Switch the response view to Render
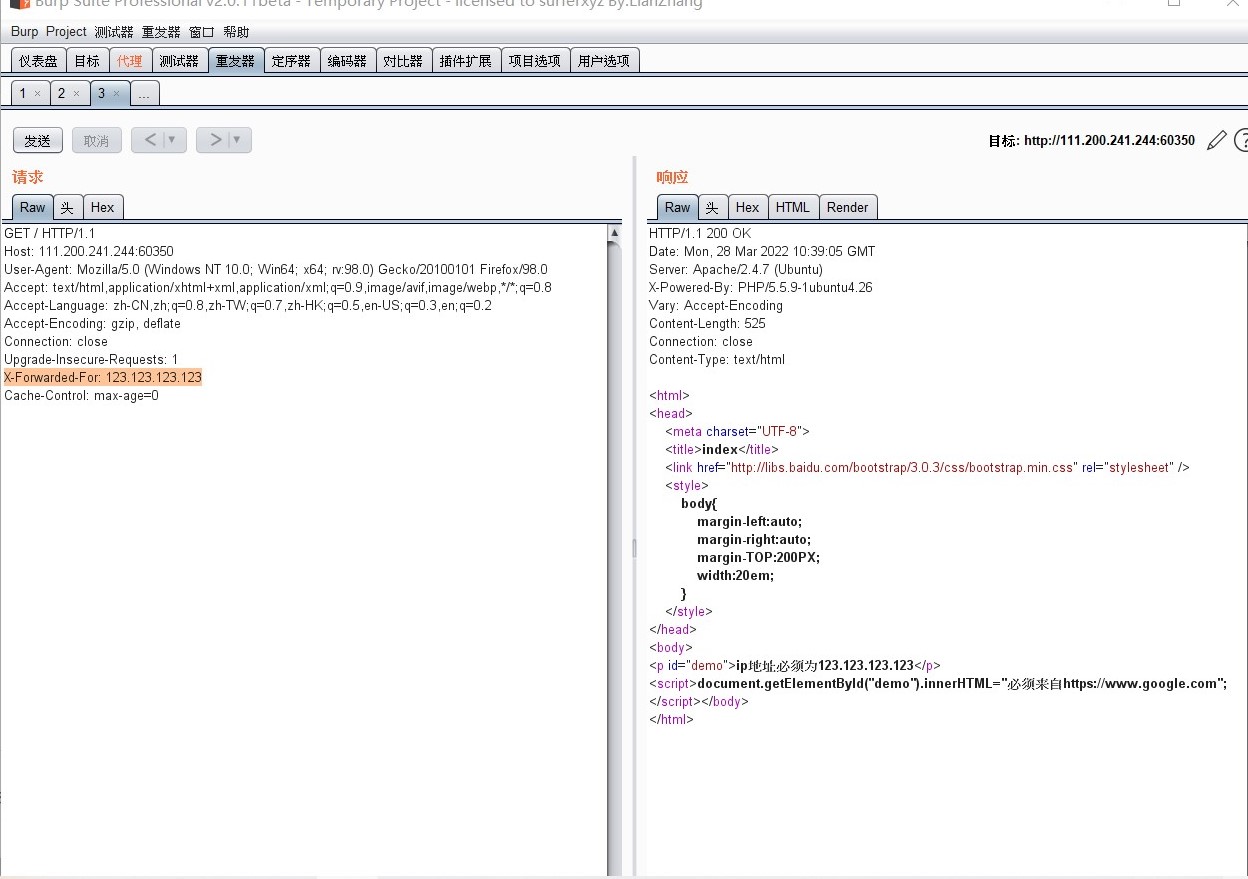1248x879 pixels. [847, 207]
